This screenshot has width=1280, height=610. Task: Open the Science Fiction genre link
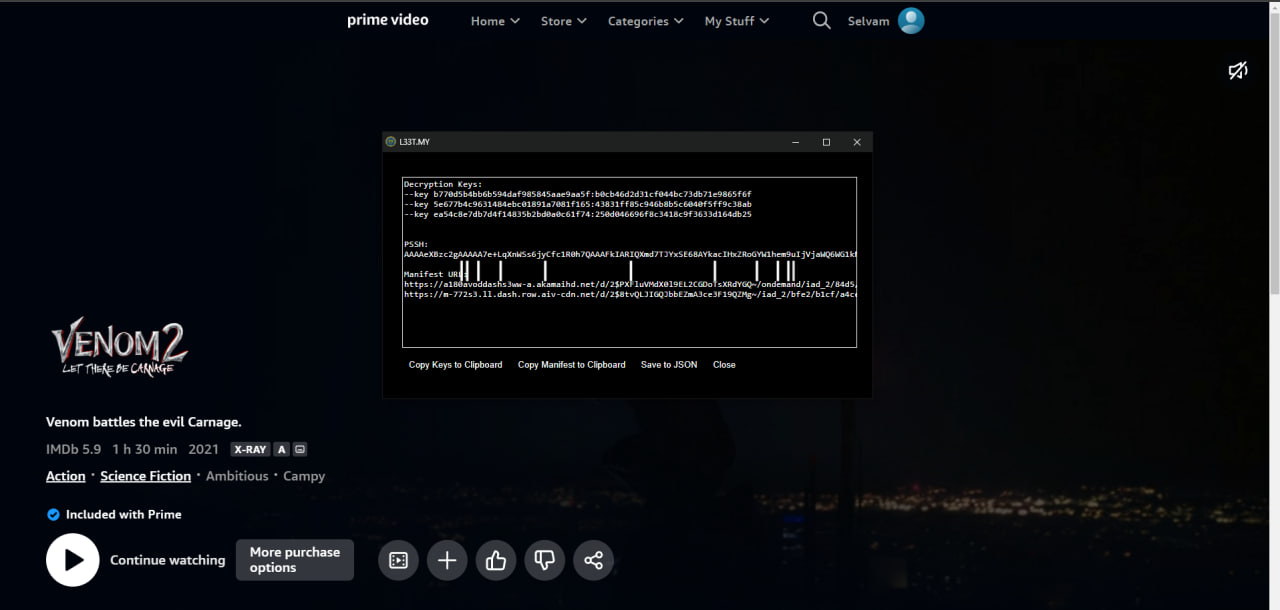coord(145,476)
